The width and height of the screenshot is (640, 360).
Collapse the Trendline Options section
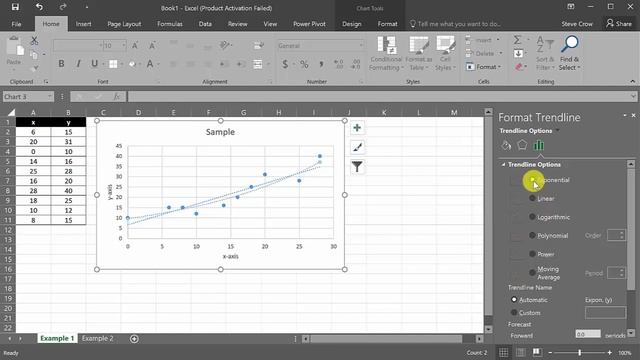click(x=504, y=164)
